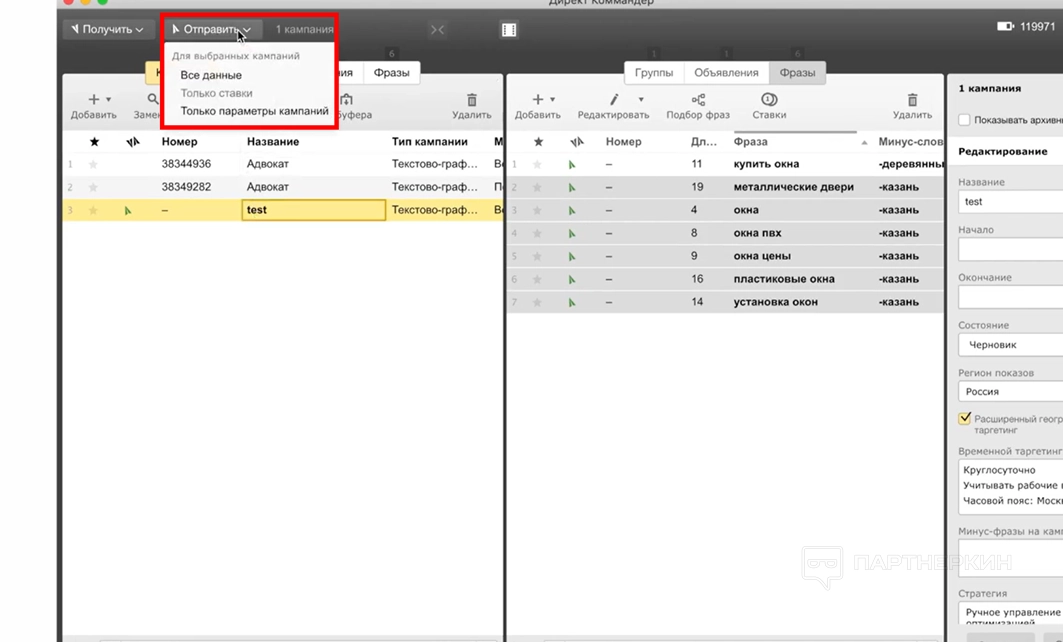Click the Подбор фраз icon
Image resolution: width=1063 pixels, height=642 pixels.
pos(698,100)
